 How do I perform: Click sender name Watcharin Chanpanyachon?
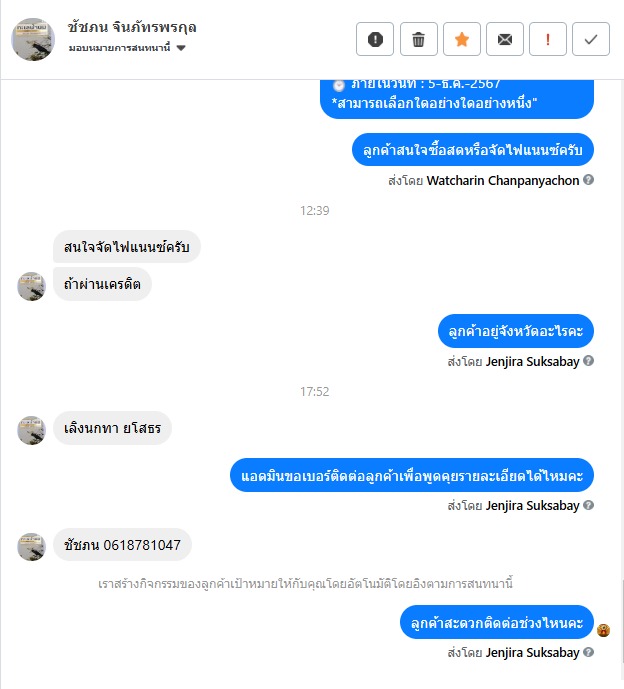coord(503,180)
